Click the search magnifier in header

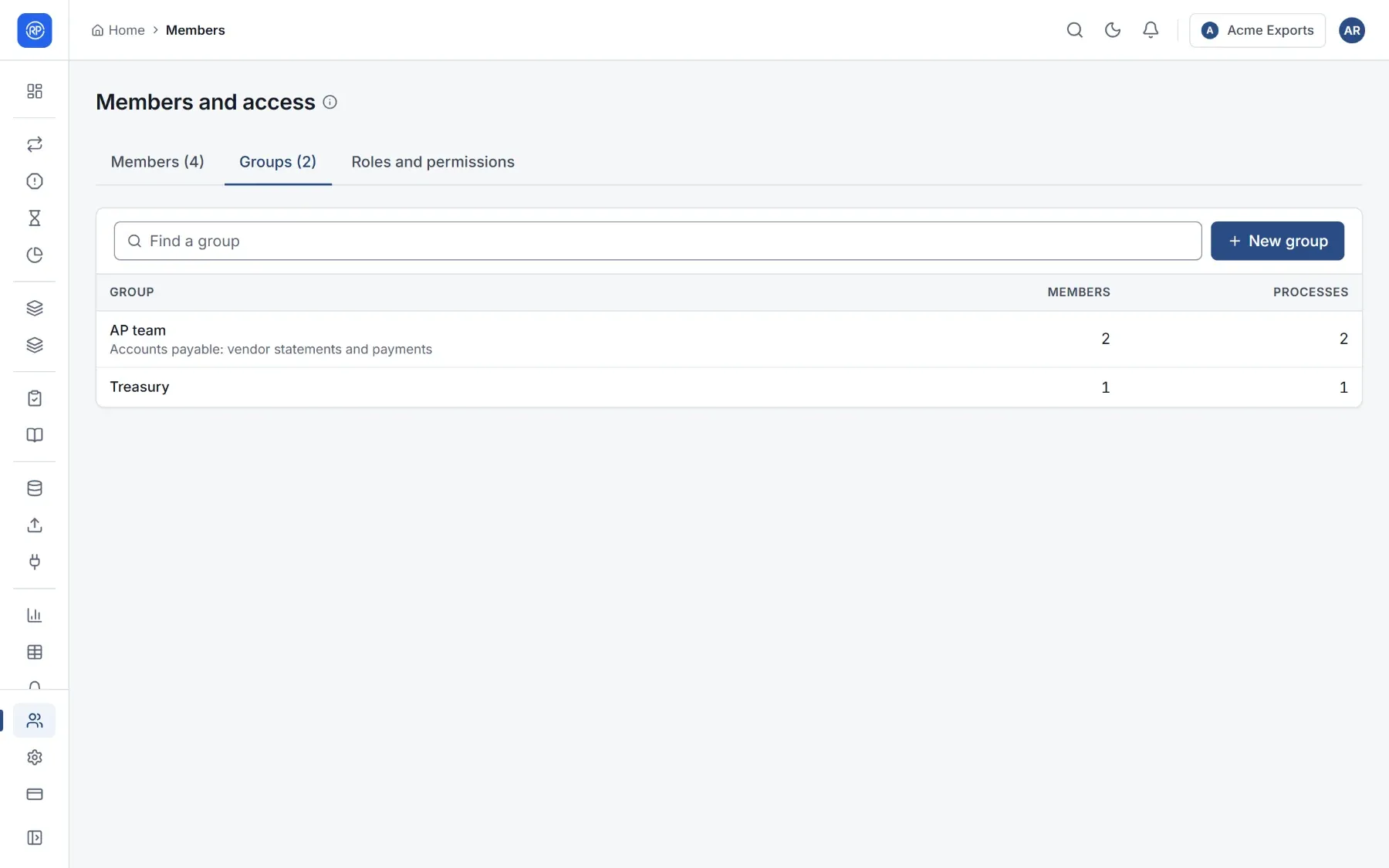click(1075, 30)
